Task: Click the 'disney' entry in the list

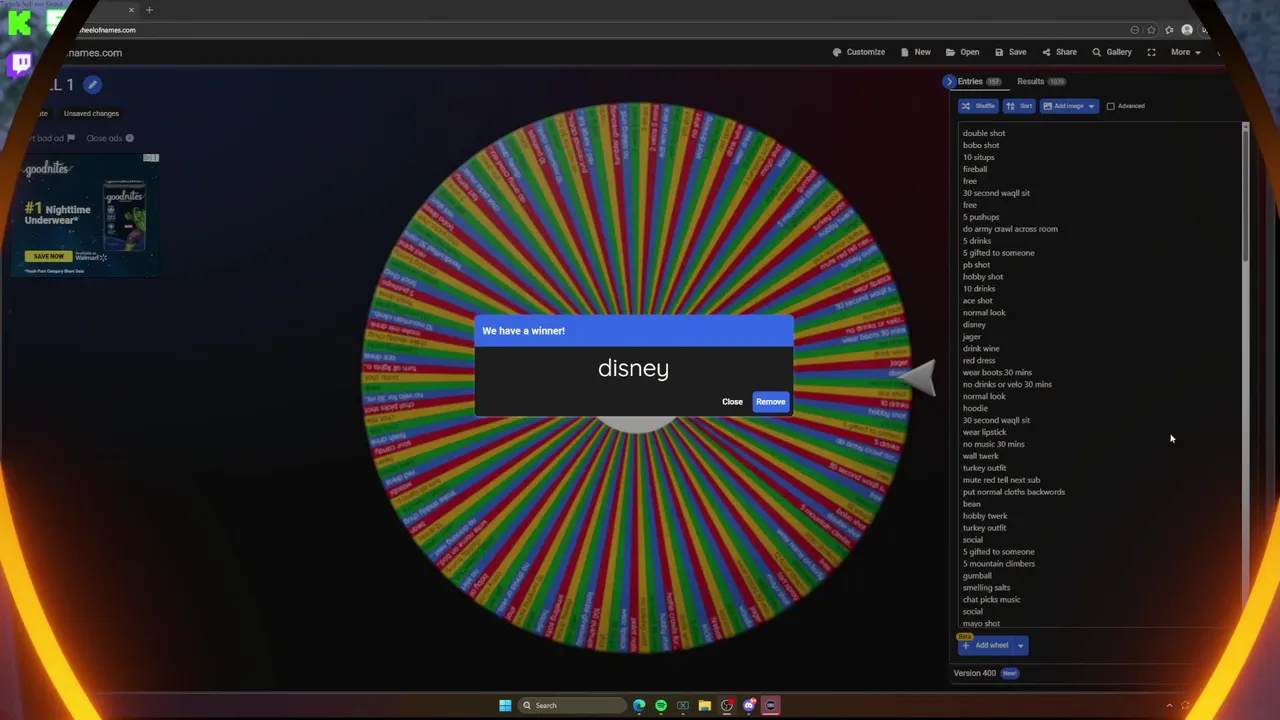Action: (x=974, y=325)
